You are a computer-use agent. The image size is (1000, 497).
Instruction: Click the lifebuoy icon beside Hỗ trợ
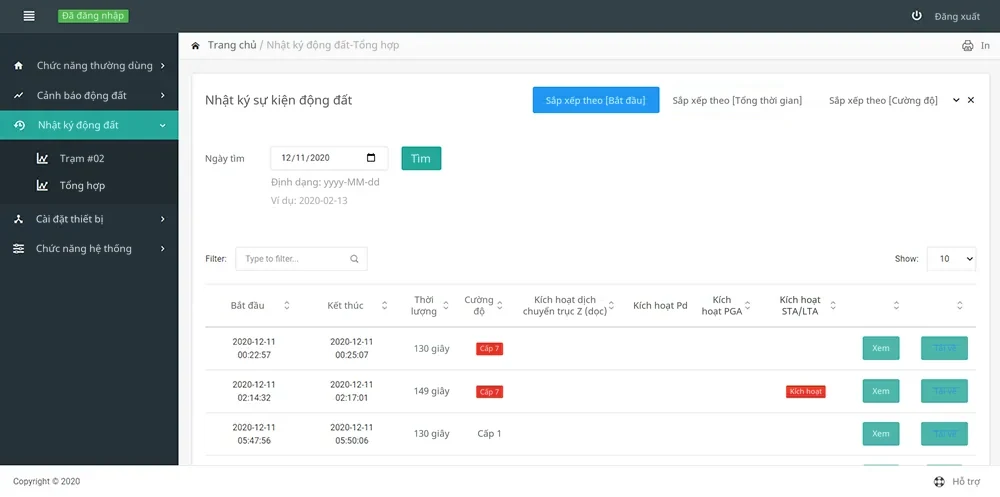(x=939, y=482)
